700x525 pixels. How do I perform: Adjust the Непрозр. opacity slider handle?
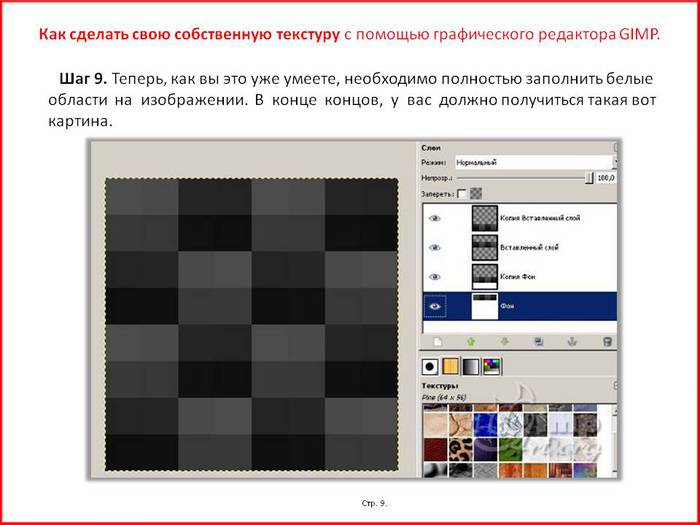point(589,178)
